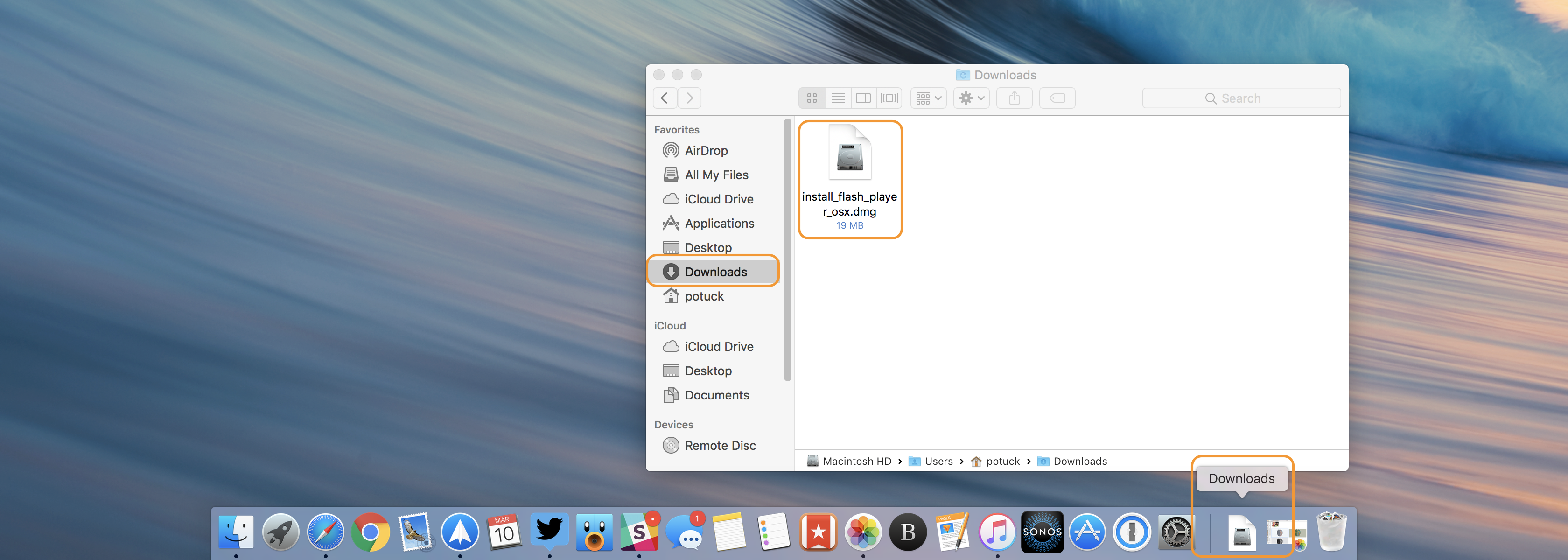This screenshot has width=1568, height=560.
Task: Open the Arrange items dropdown
Action: [x=928, y=98]
